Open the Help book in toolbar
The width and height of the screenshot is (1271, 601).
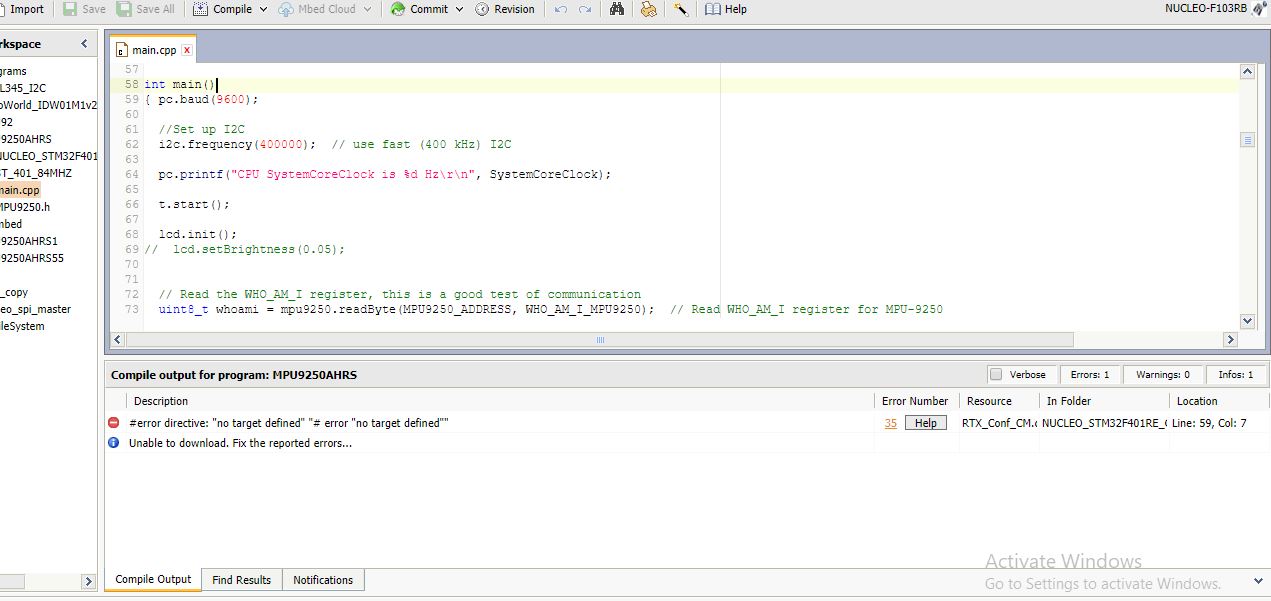(726, 9)
